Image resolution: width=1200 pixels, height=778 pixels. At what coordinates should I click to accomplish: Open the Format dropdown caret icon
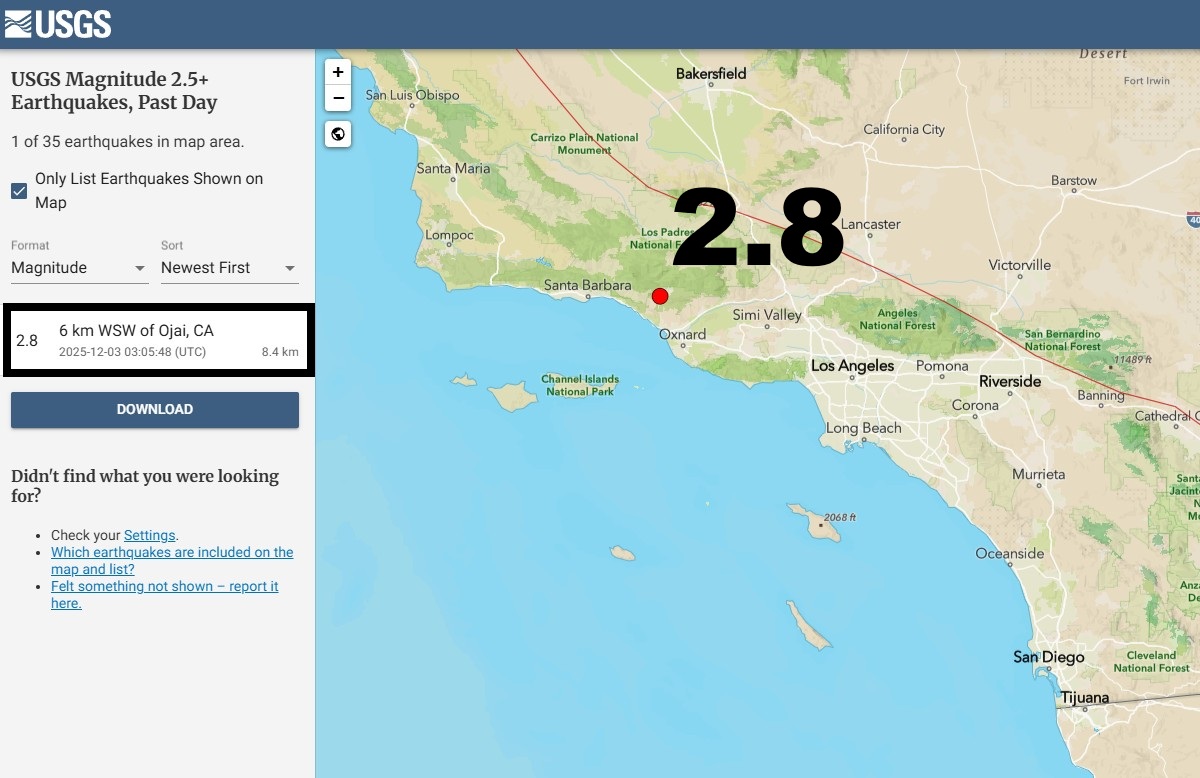139,270
